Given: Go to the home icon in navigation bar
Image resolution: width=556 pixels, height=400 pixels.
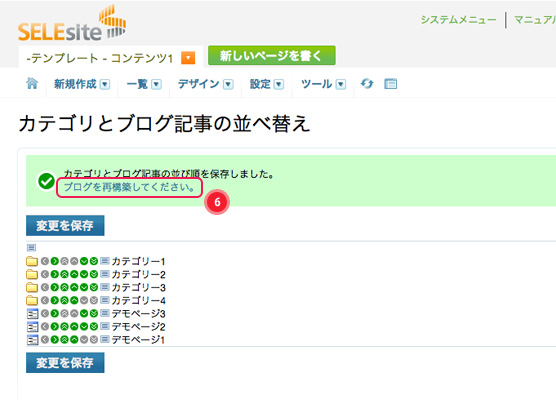Looking at the screenshot, I should (32, 84).
